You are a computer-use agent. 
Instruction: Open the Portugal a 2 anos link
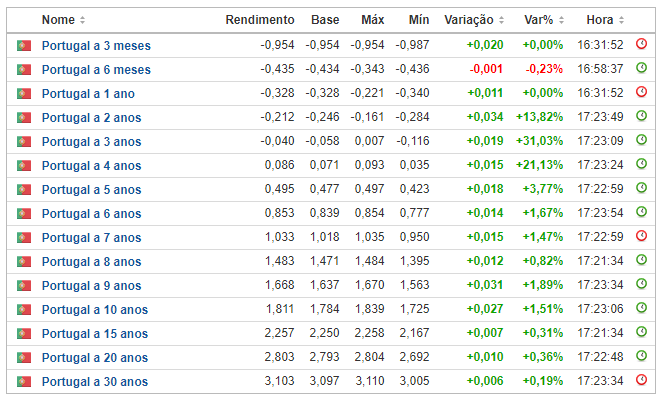[x=91, y=118]
